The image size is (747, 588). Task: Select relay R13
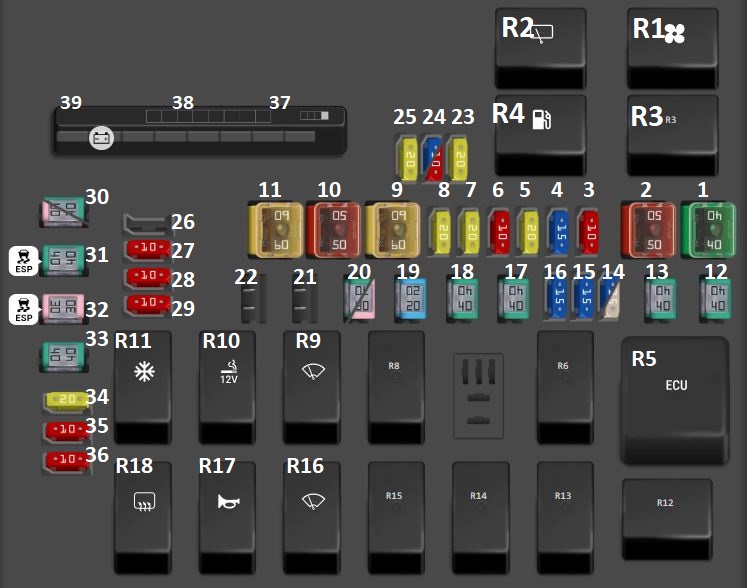click(x=565, y=517)
